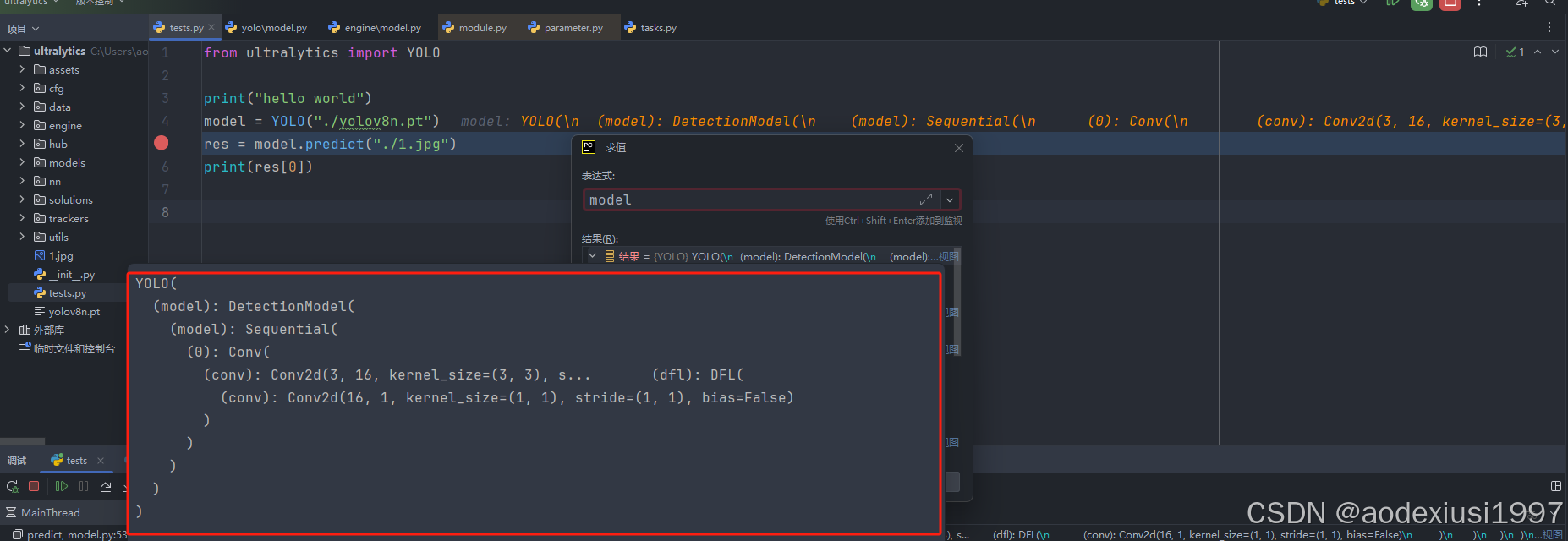
Task: Expand the assets folder
Action: pyautogui.click(x=22, y=69)
